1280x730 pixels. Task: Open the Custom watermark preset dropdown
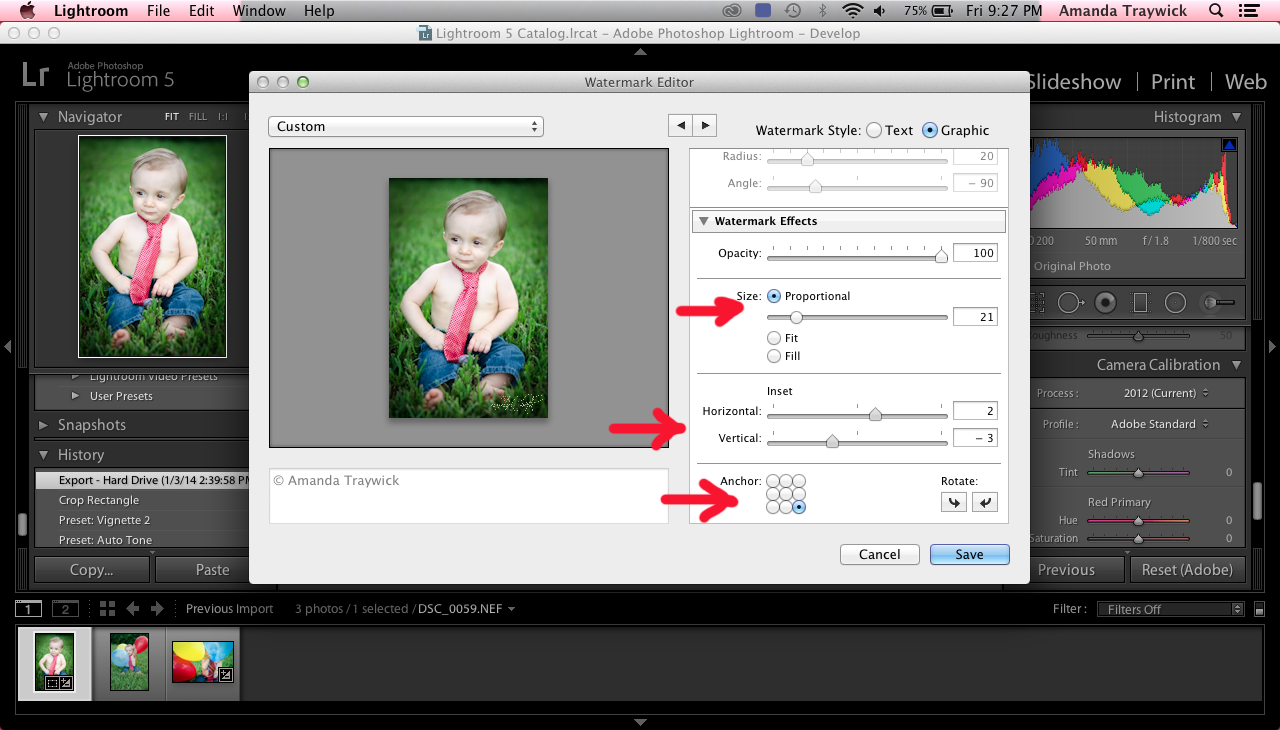405,126
